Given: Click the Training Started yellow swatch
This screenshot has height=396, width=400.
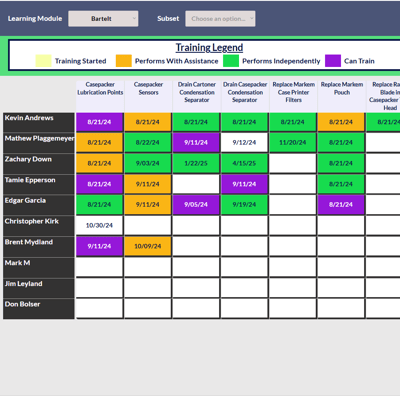Looking at the screenshot, I should tap(43, 61).
